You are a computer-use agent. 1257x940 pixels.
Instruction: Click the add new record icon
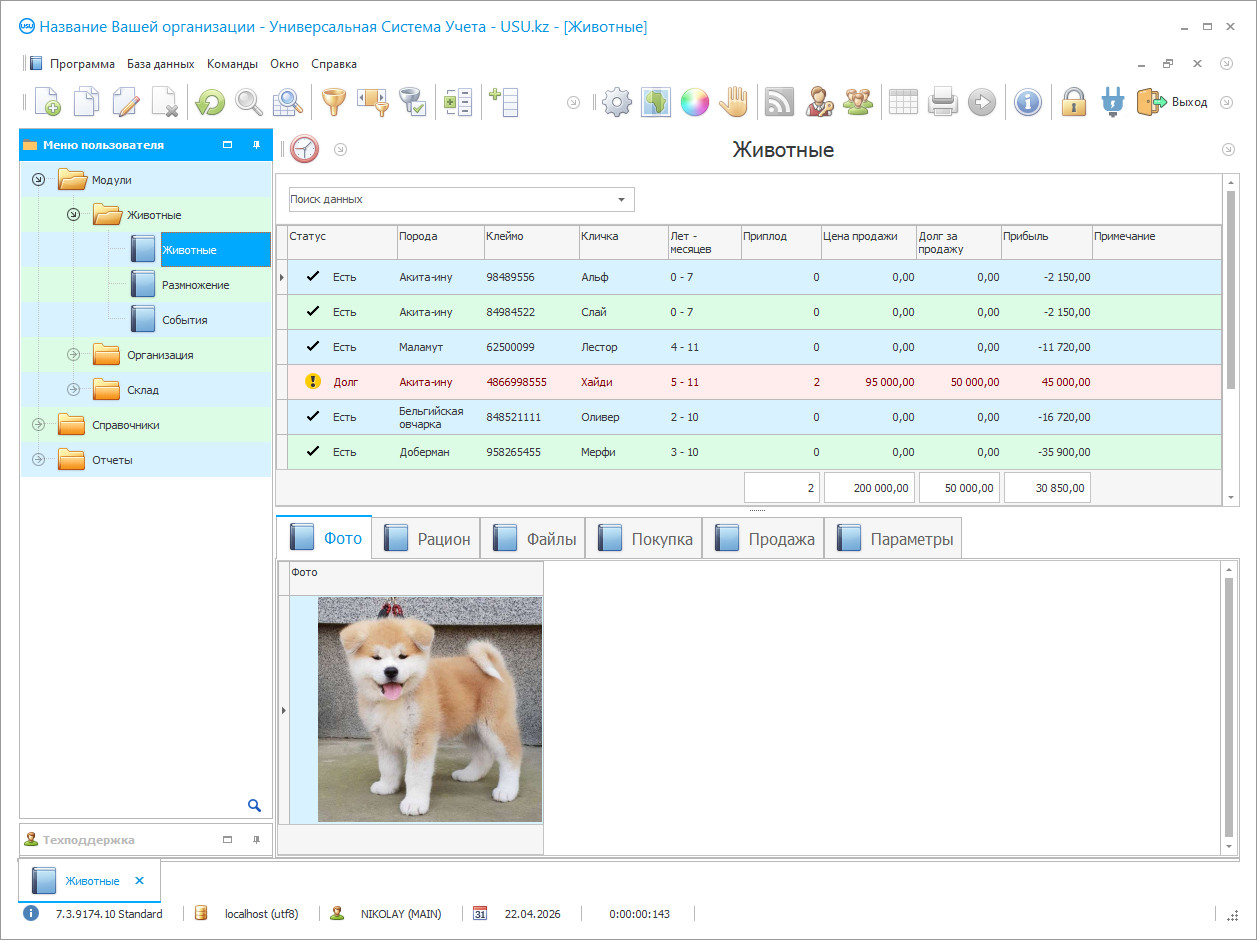[47, 102]
